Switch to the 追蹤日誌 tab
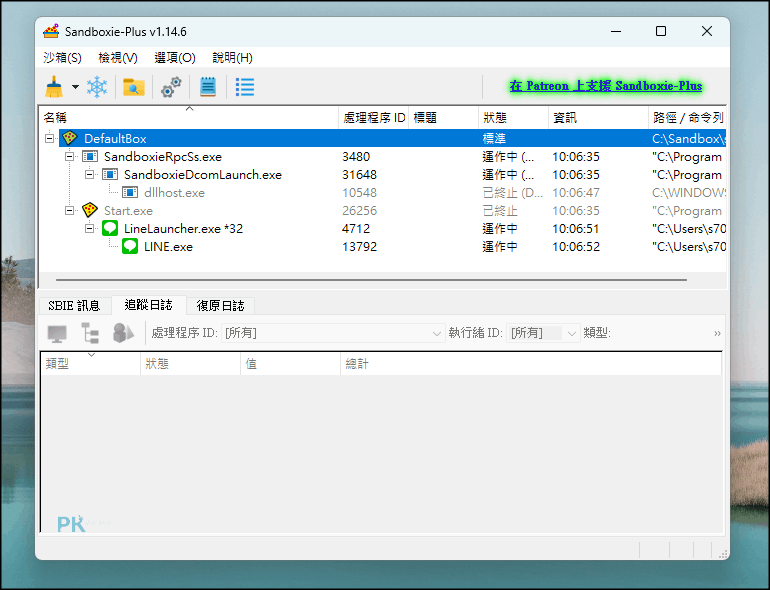 148,305
